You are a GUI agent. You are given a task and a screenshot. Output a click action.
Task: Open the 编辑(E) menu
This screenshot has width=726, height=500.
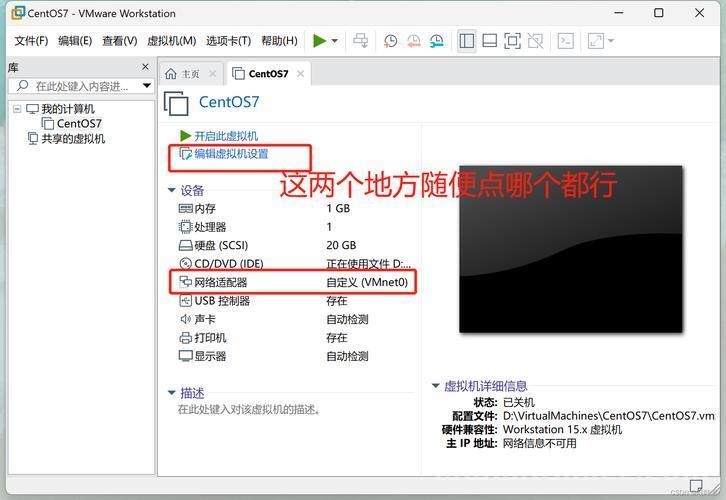75,41
